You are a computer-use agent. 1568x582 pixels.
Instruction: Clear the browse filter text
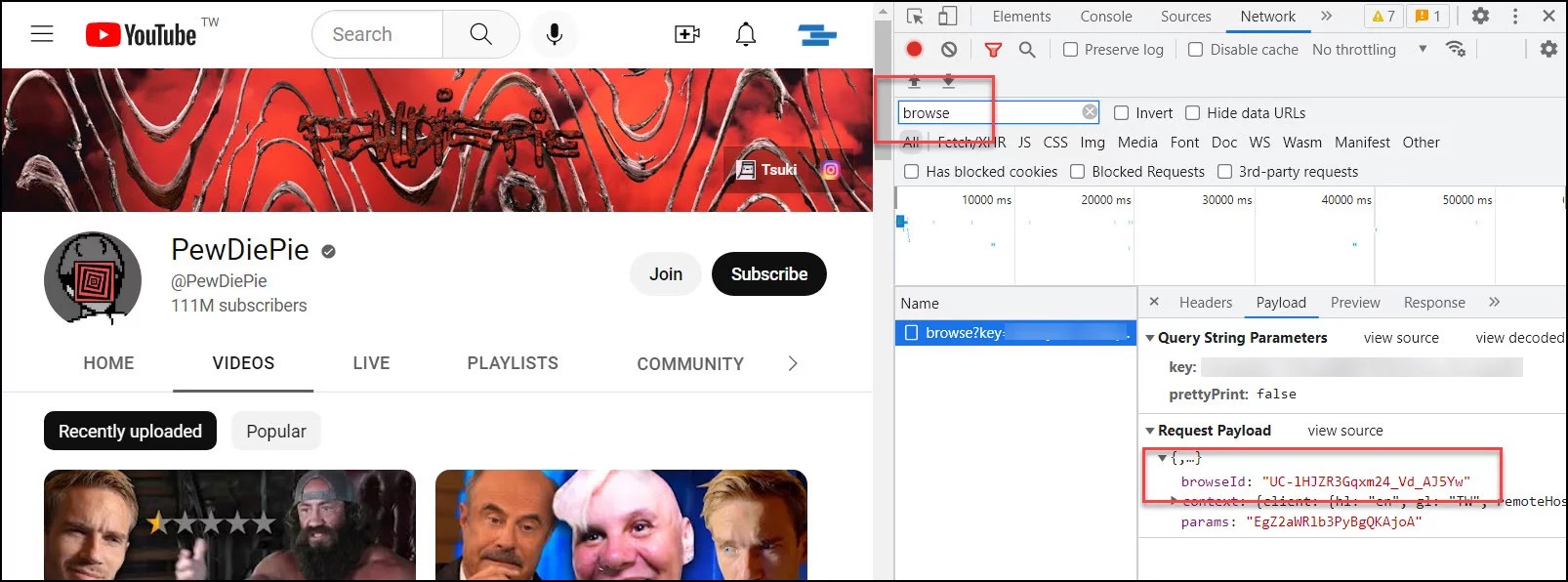click(1090, 112)
